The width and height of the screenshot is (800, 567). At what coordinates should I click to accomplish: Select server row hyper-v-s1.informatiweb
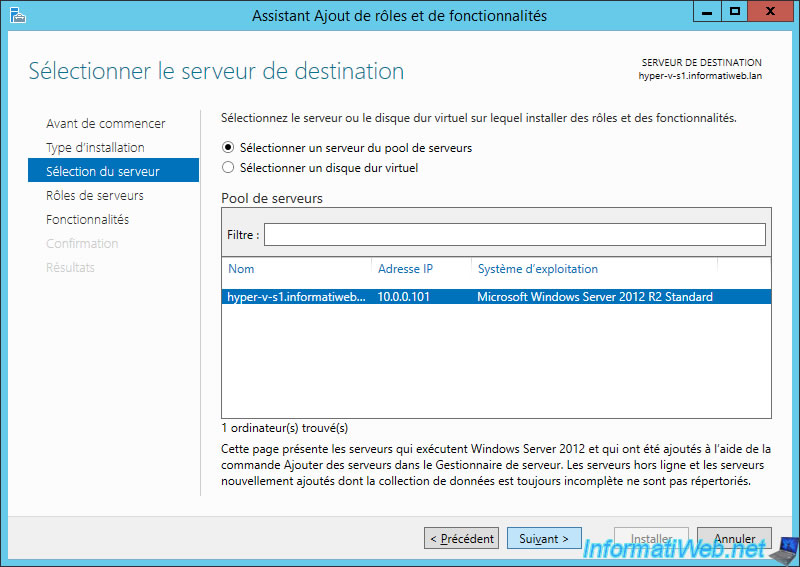496,297
